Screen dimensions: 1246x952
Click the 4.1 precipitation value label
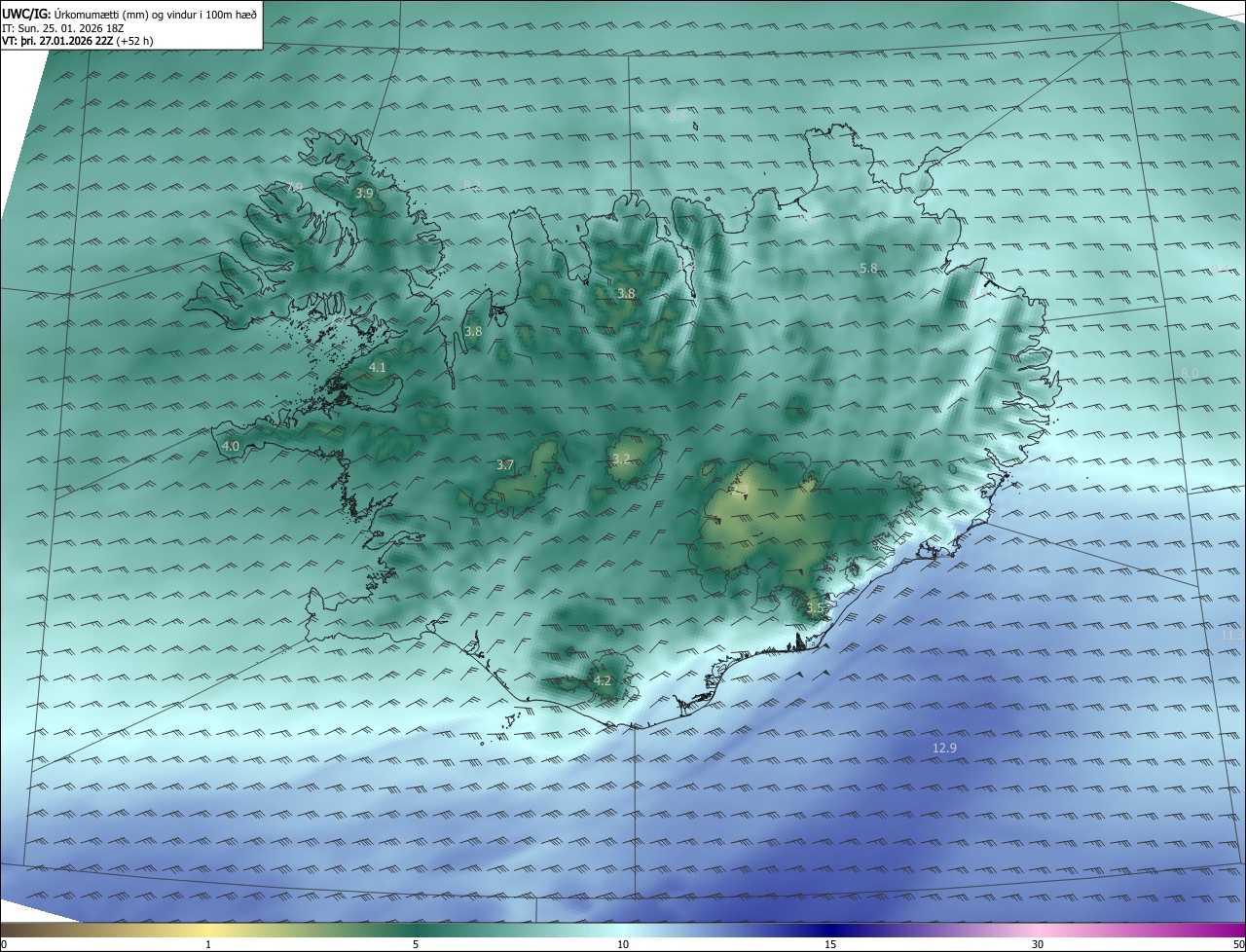coord(378,367)
